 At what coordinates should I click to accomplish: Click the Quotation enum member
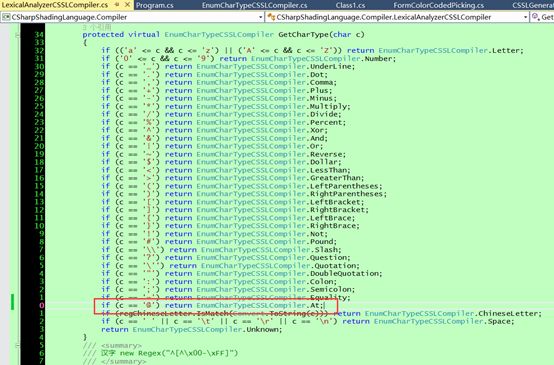tap(335, 265)
